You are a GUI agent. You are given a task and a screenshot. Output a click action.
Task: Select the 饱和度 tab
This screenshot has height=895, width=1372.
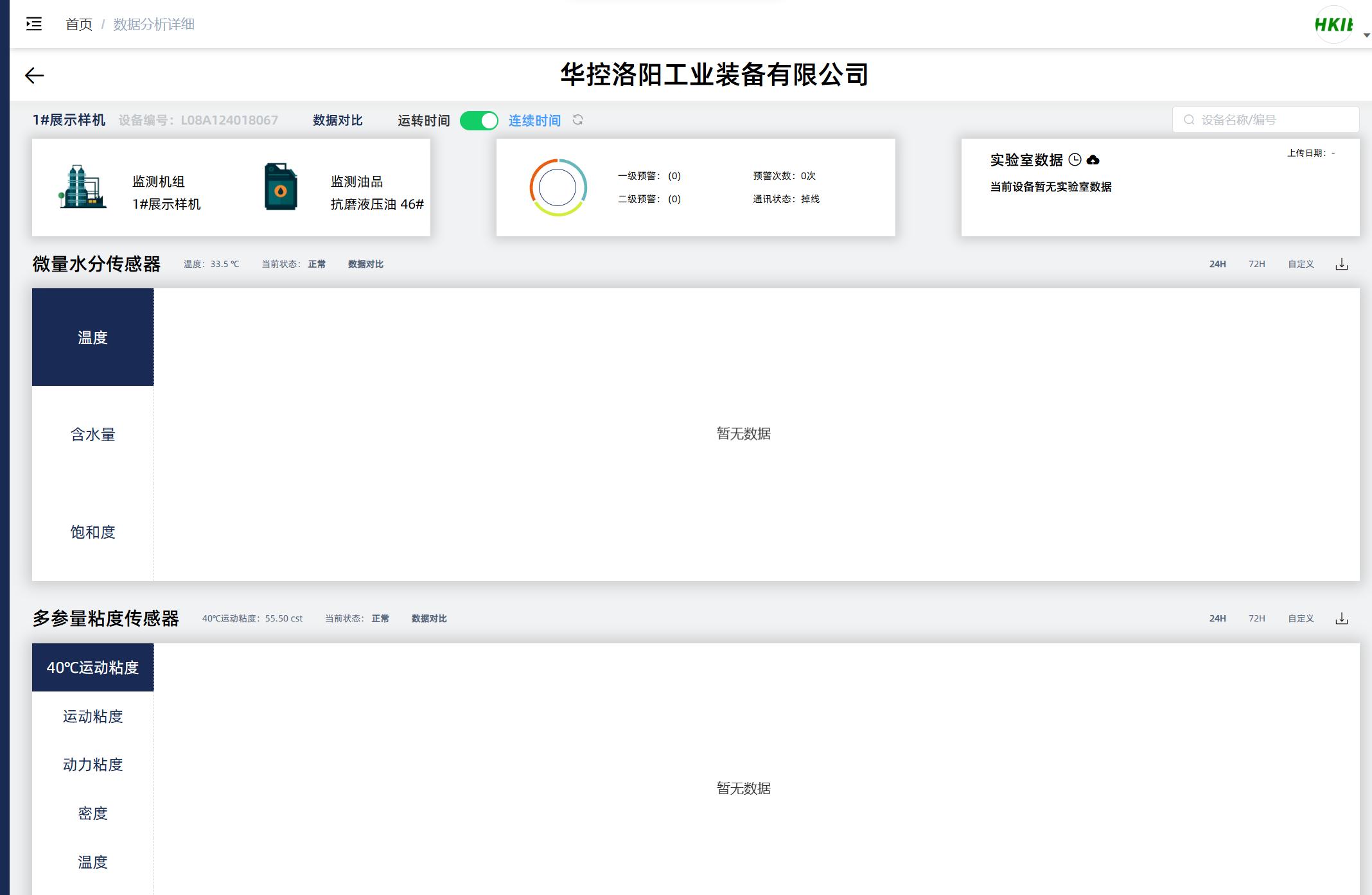click(x=92, y=532)
